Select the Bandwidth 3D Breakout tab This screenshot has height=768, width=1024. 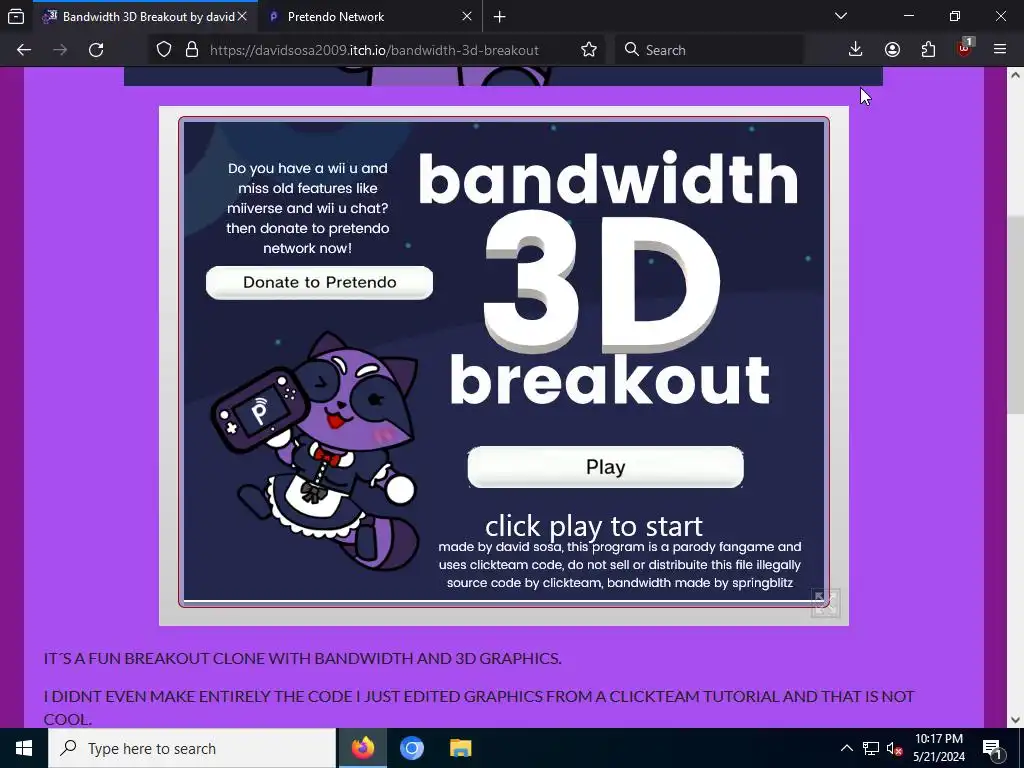point(145,17)
